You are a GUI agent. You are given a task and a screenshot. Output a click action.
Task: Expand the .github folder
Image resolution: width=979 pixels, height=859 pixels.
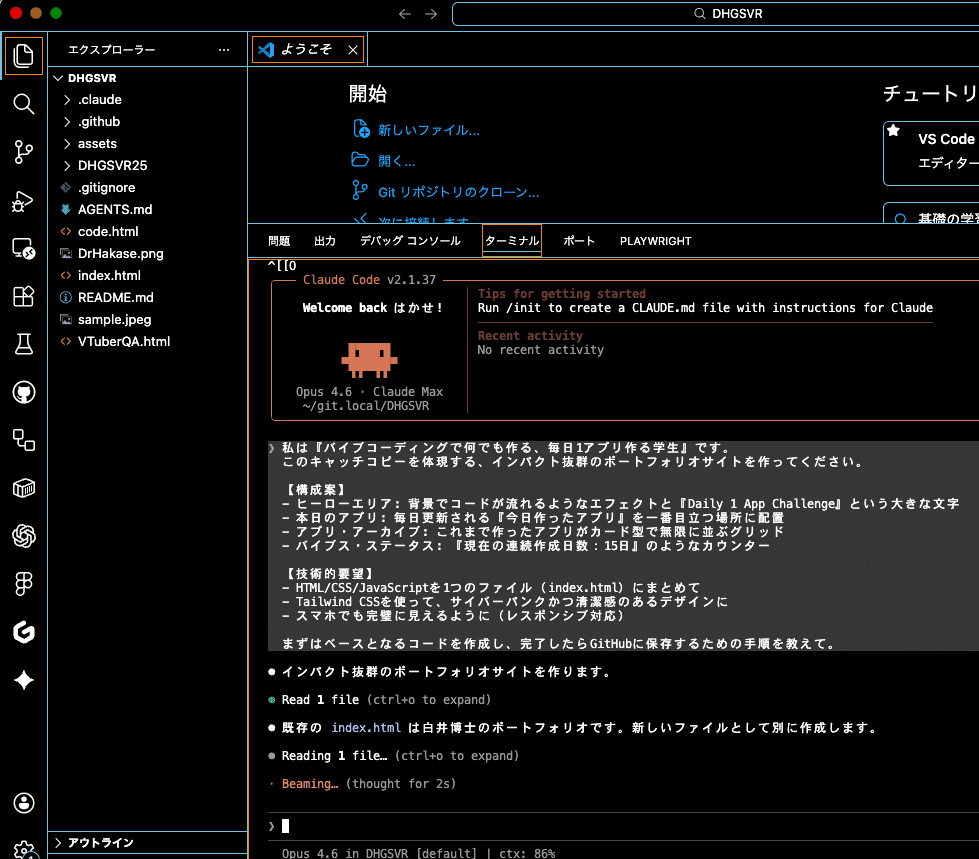coord(67,122)
